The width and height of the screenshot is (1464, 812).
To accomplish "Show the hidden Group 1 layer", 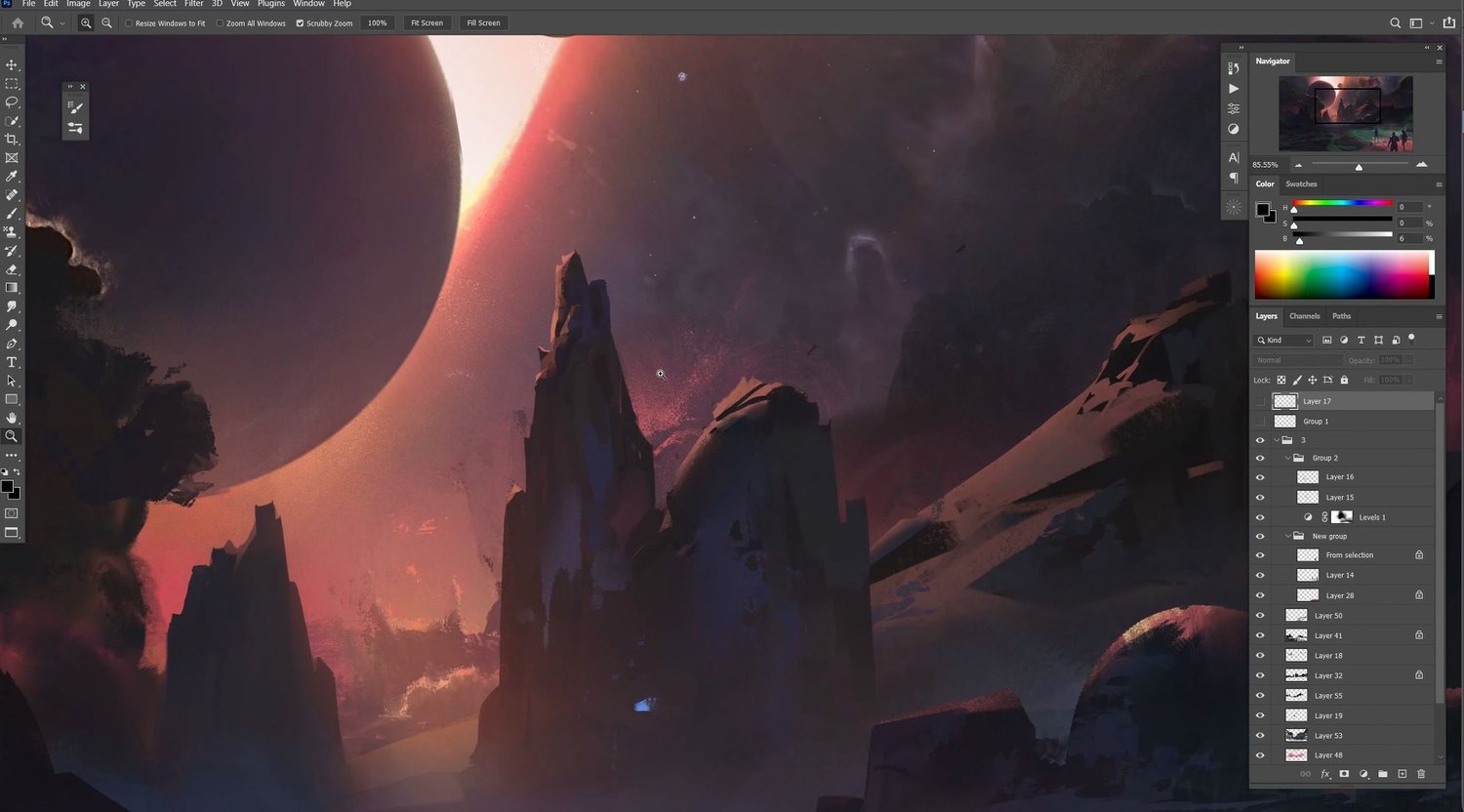I will 1260,422.
